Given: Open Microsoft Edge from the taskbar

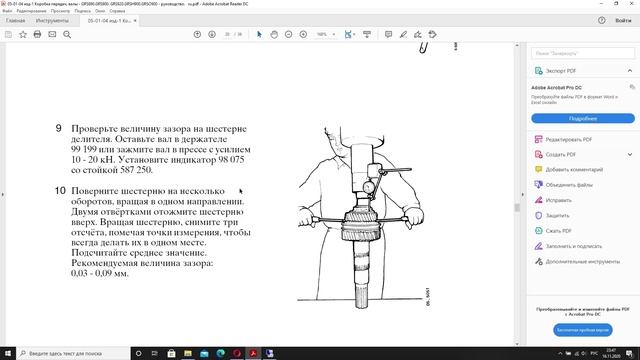Looking at the screenshot, I should [220, 353].
